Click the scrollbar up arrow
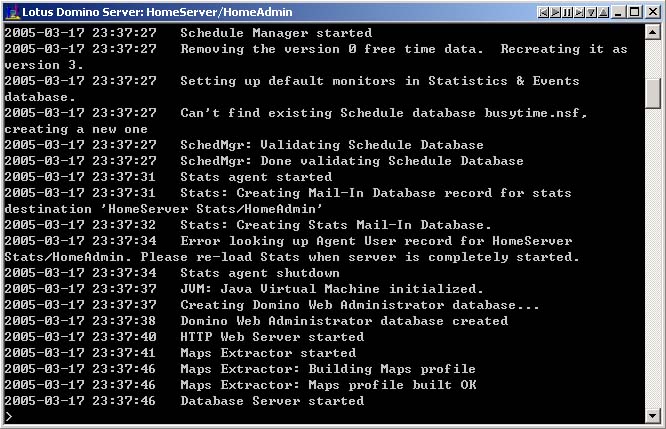The height and width of the screenshot is (429, 666). (x=652, y=31)
